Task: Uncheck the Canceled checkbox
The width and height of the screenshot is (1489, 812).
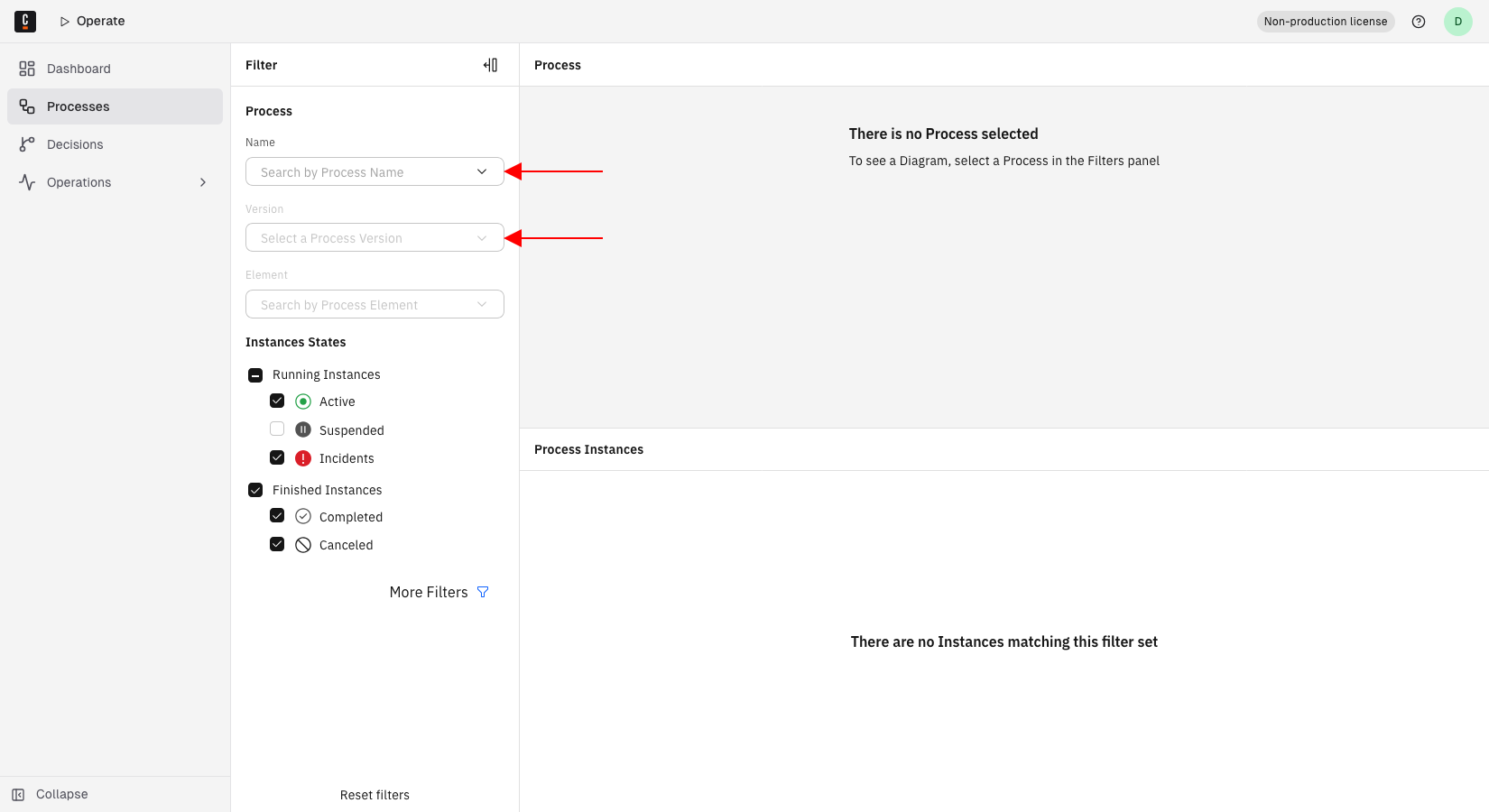Action: (x=277, y=544)
